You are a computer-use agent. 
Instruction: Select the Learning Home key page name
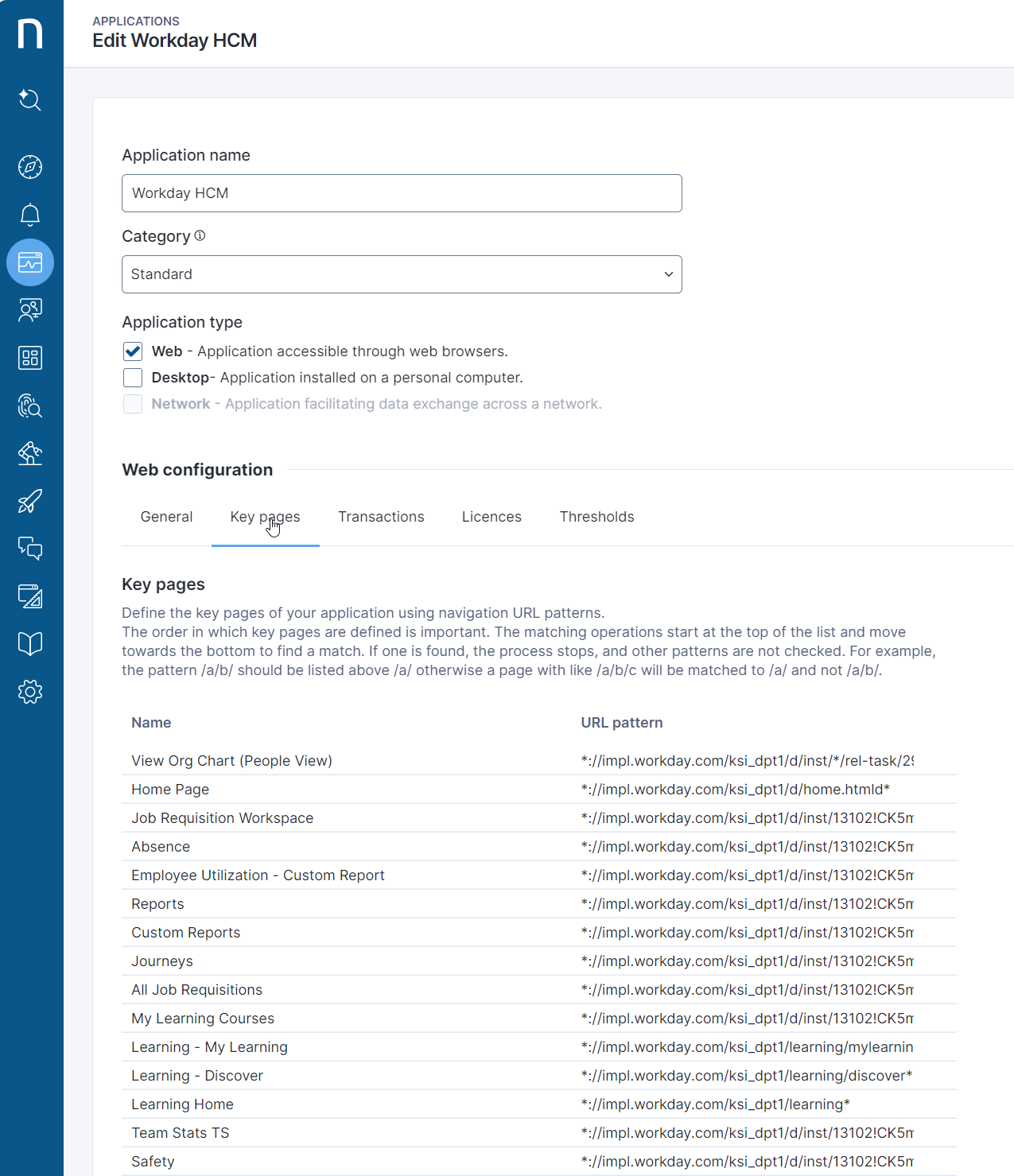(182, 1104)
